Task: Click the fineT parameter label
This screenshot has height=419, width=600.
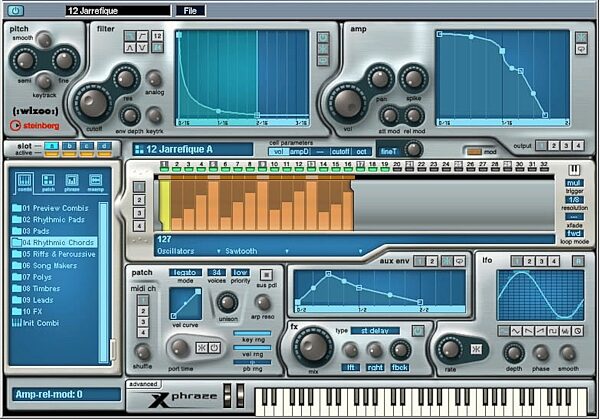Action: coord(388,152)
